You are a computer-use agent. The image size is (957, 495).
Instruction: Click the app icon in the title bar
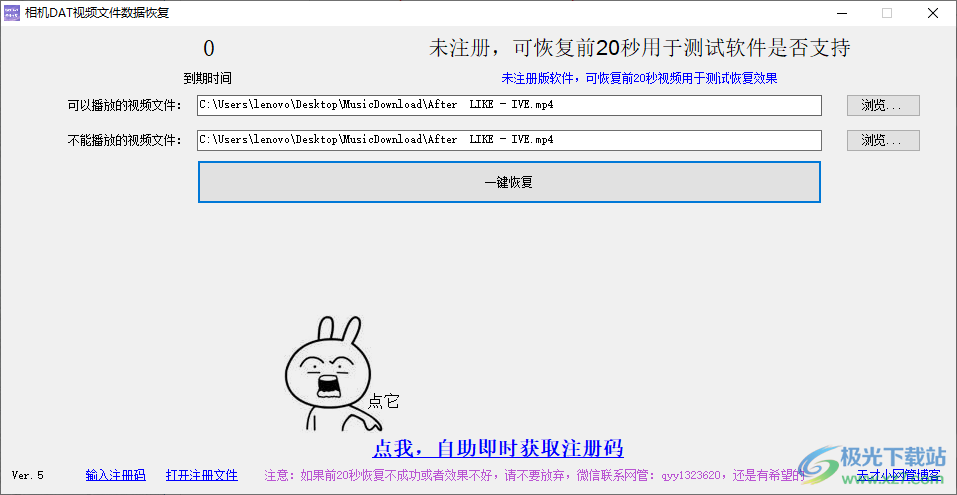(x=12, y=13)
